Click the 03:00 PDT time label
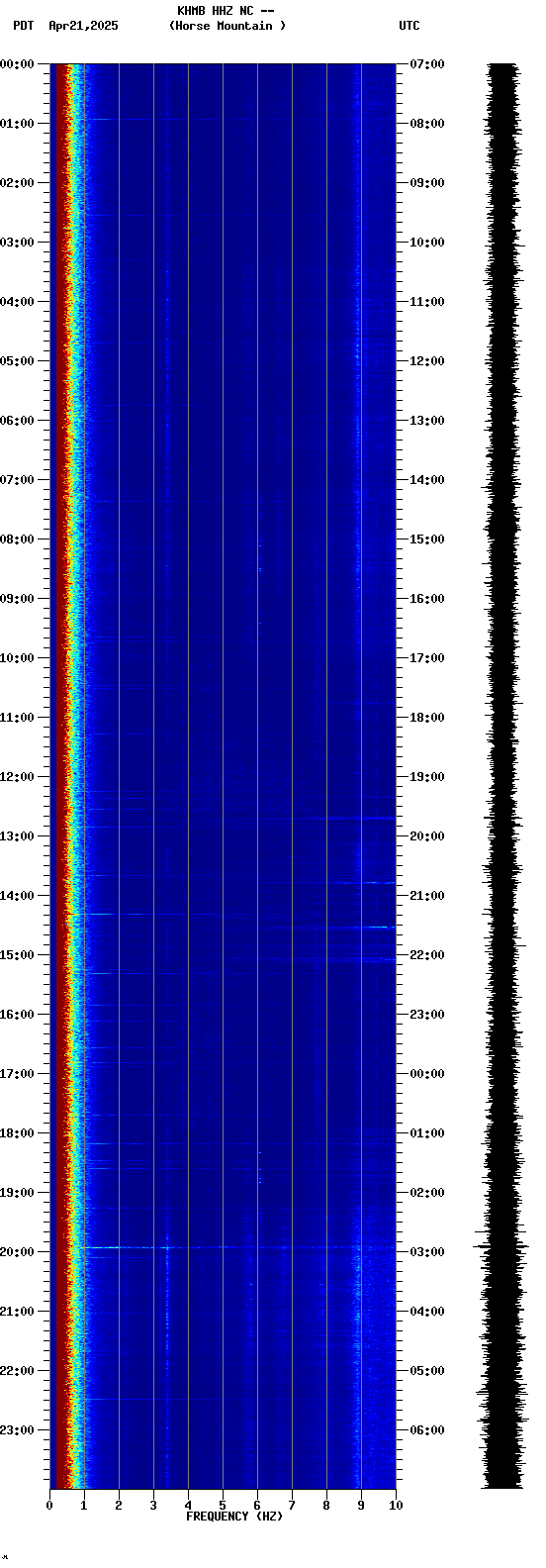Image resolution: width=546 pixels, height=1568 pixels. click(x=17, y=243)
